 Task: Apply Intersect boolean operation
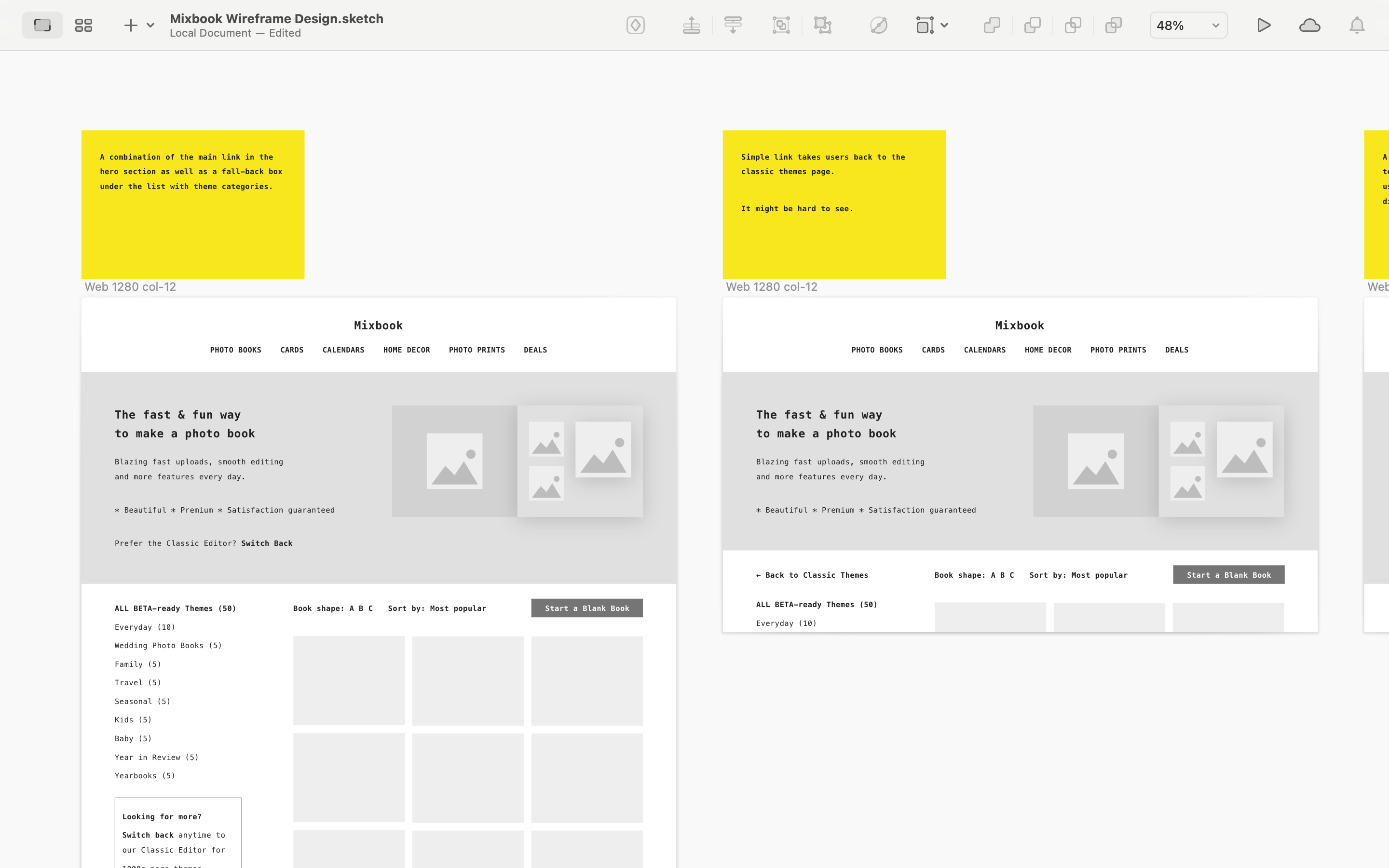coord(1073,25)
